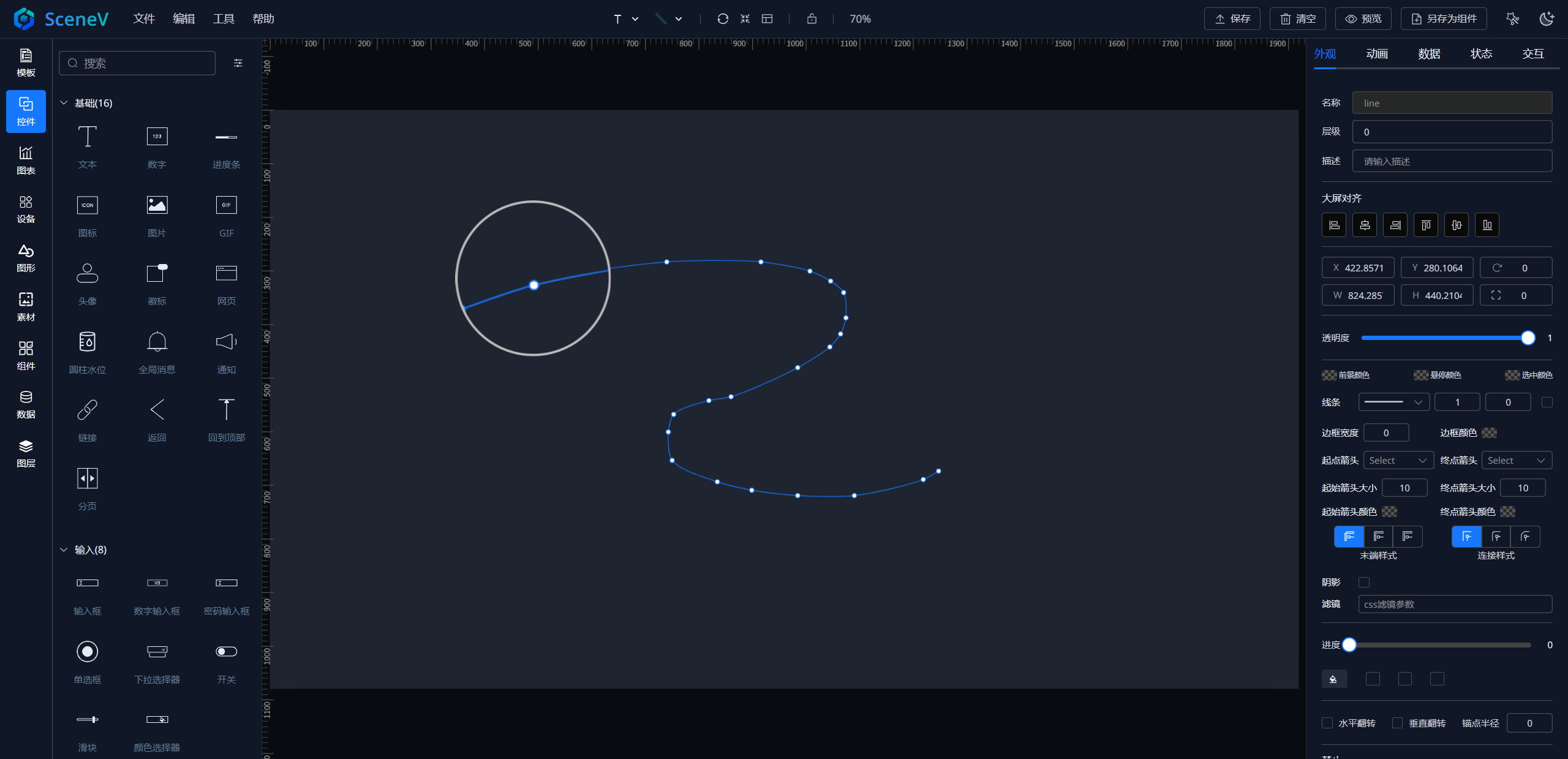This screenshot has width=1568, height=759.
Task: Toggle the dark mode moon icon
Action: (1547, 19)
